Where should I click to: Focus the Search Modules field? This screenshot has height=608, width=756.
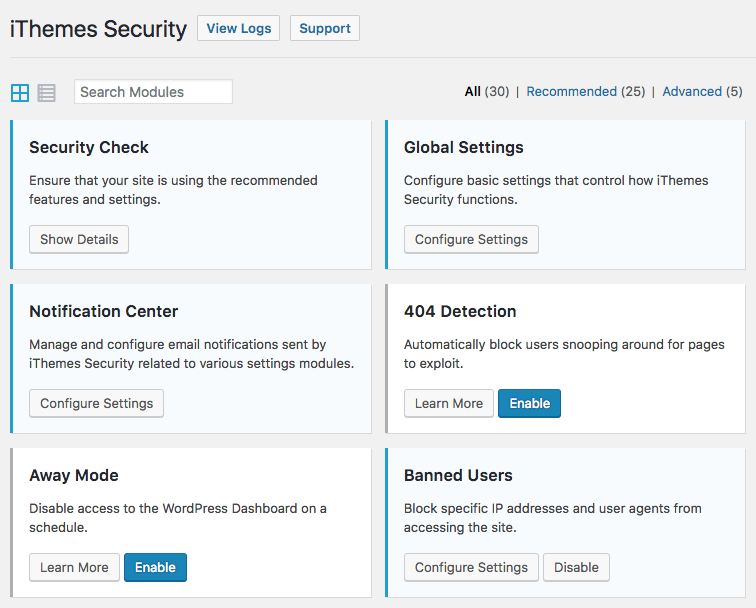(x=153, y=92)
